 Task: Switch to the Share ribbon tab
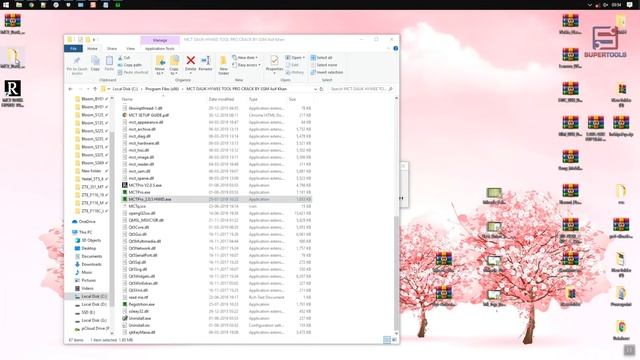pyautogui.click(x=112, y=48)
